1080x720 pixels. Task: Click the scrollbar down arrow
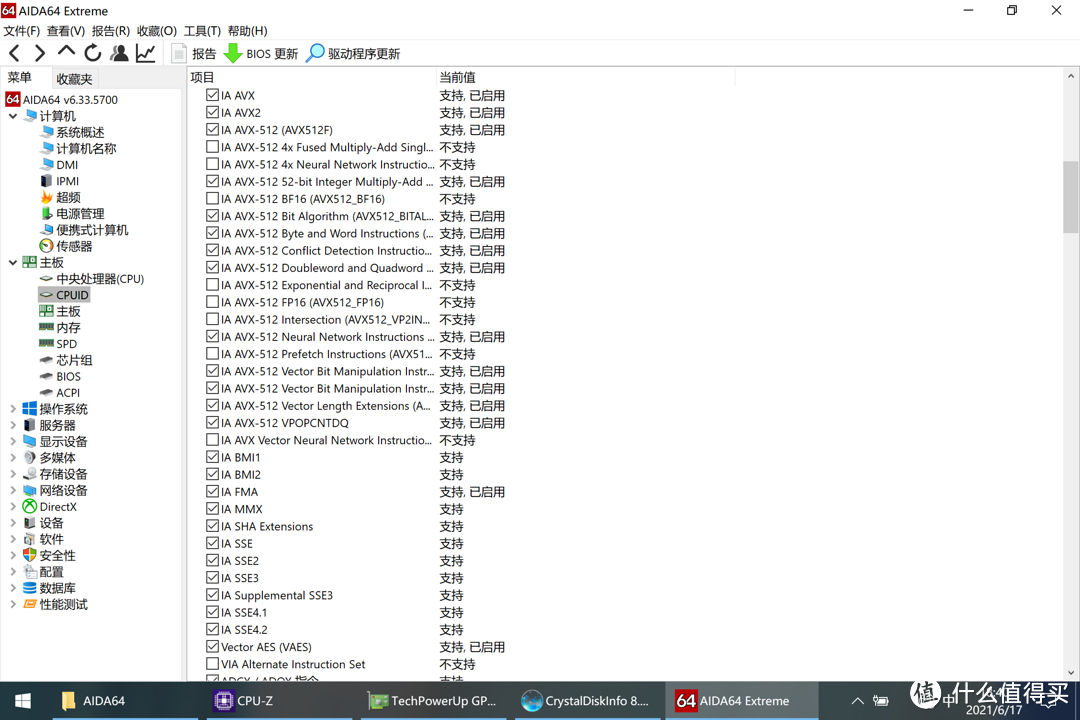click(x=1070, y=672)
